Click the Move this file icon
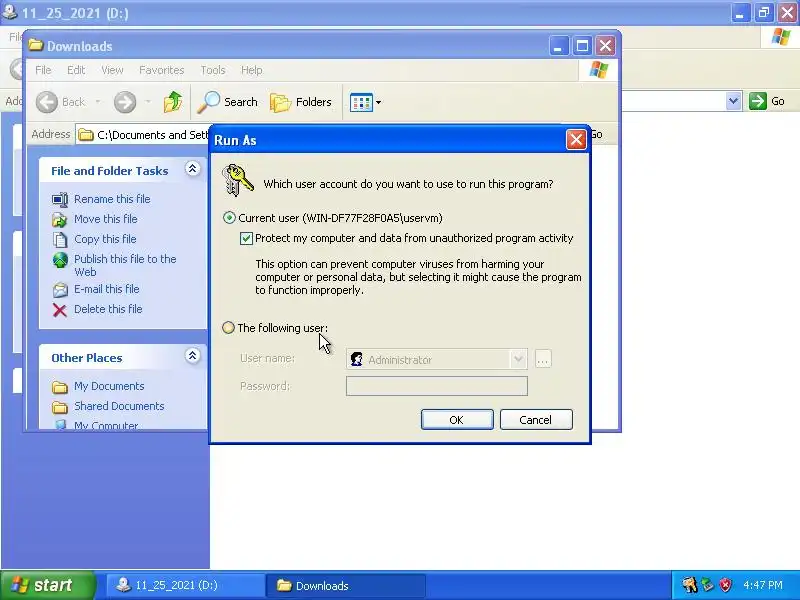The width and height of the screenshot is (800, 600). (x=60, y=219)
